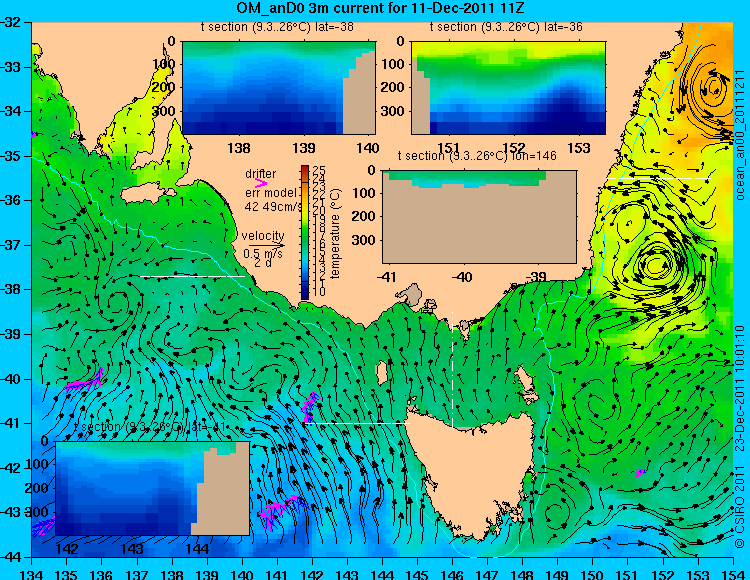
Task: Click the magenta drifter track northwest of Tasmania
Action: tap(310, 406)
